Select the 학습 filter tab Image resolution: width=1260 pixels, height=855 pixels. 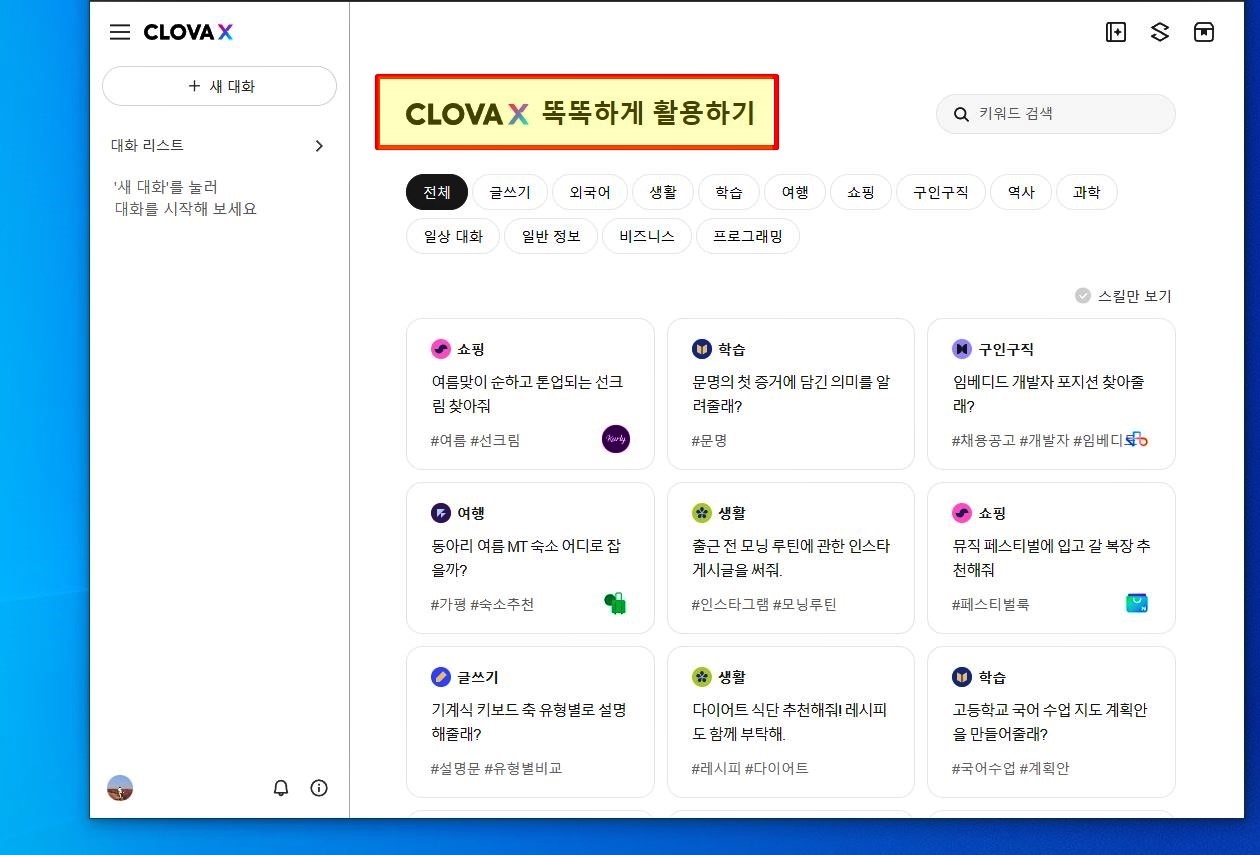pos(729,192)
